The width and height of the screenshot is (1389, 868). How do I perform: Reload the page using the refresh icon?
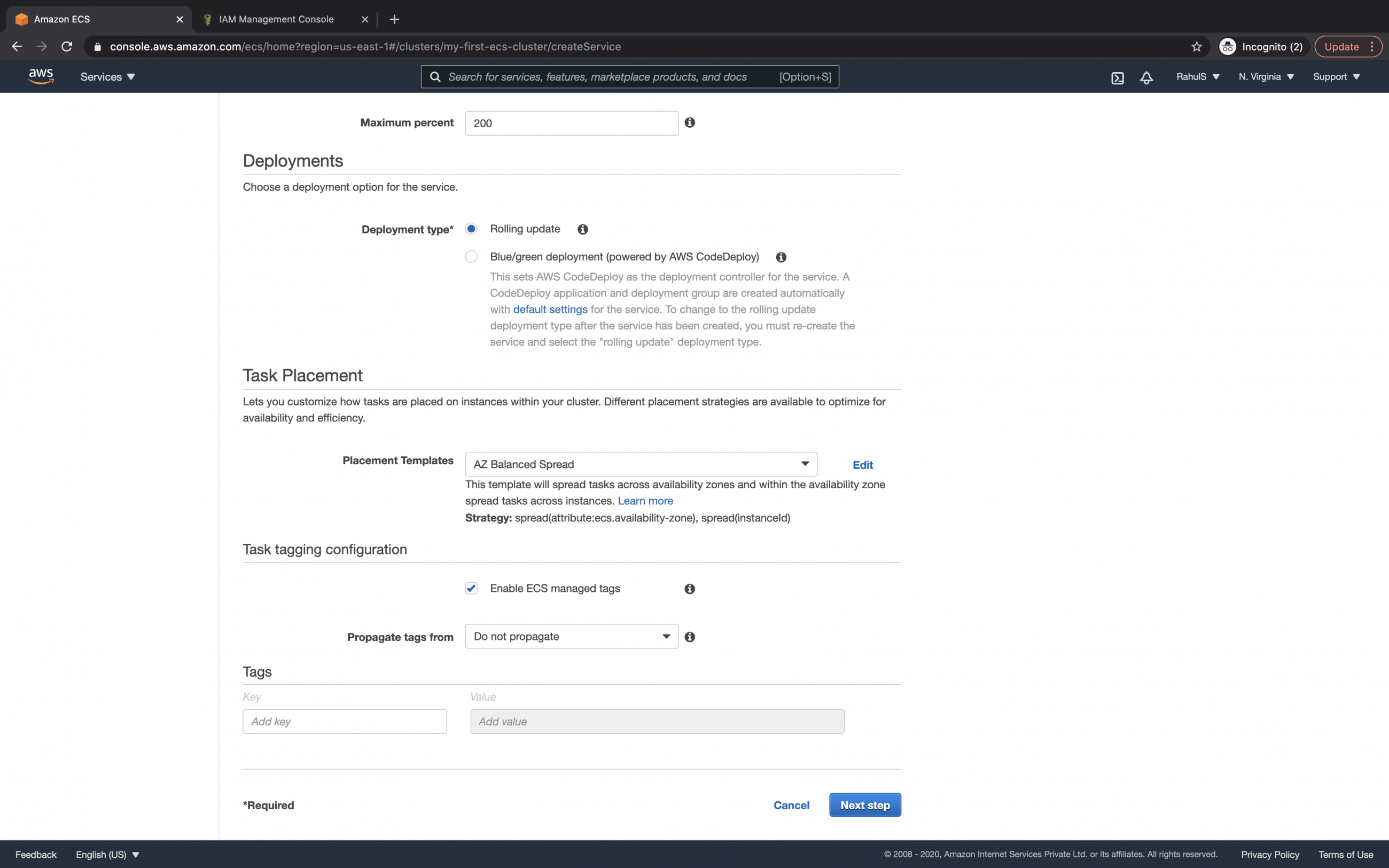(67, 46)
